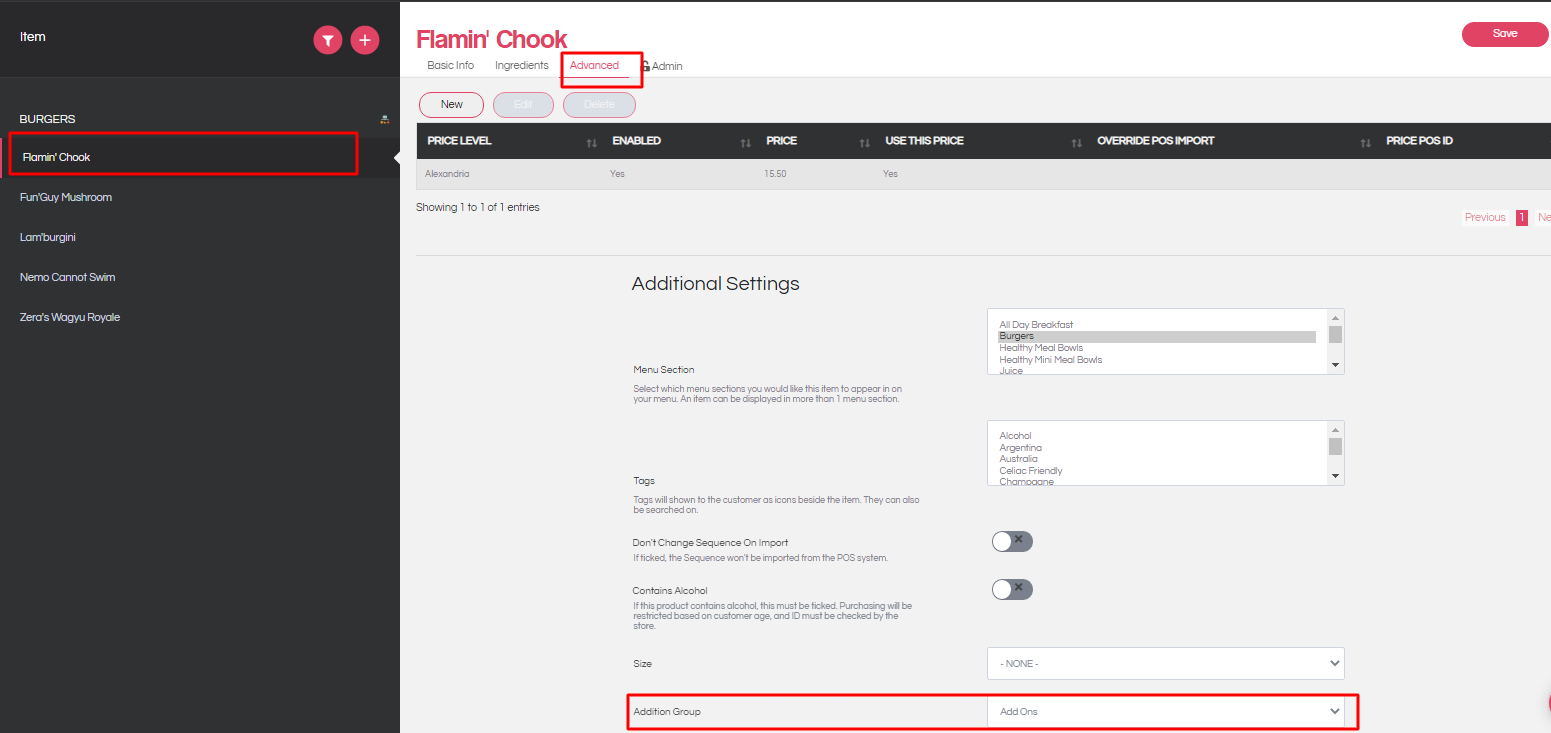1551x733 pixels.
Task: Select the Argentina tag
Action: (x=1157, y=448)
